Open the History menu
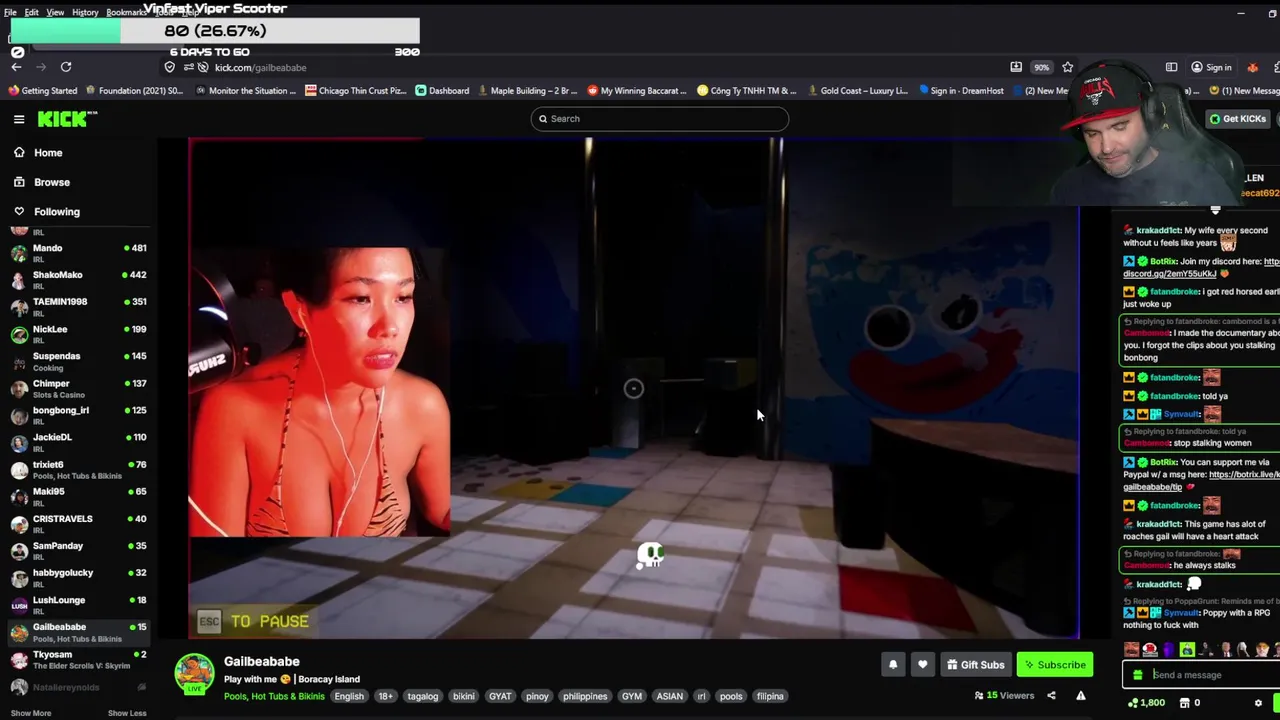The image size is (1280, 720). pyautogui.click(x=85, y=12)
